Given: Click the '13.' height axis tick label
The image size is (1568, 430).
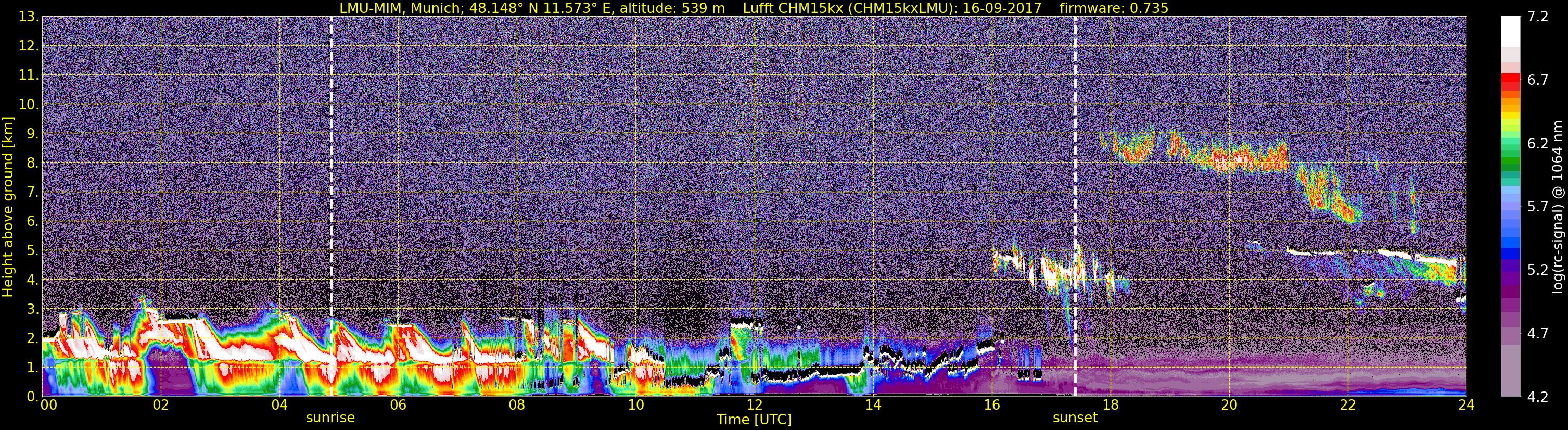Looking at the screenshot, I should (x=29, y=17).
